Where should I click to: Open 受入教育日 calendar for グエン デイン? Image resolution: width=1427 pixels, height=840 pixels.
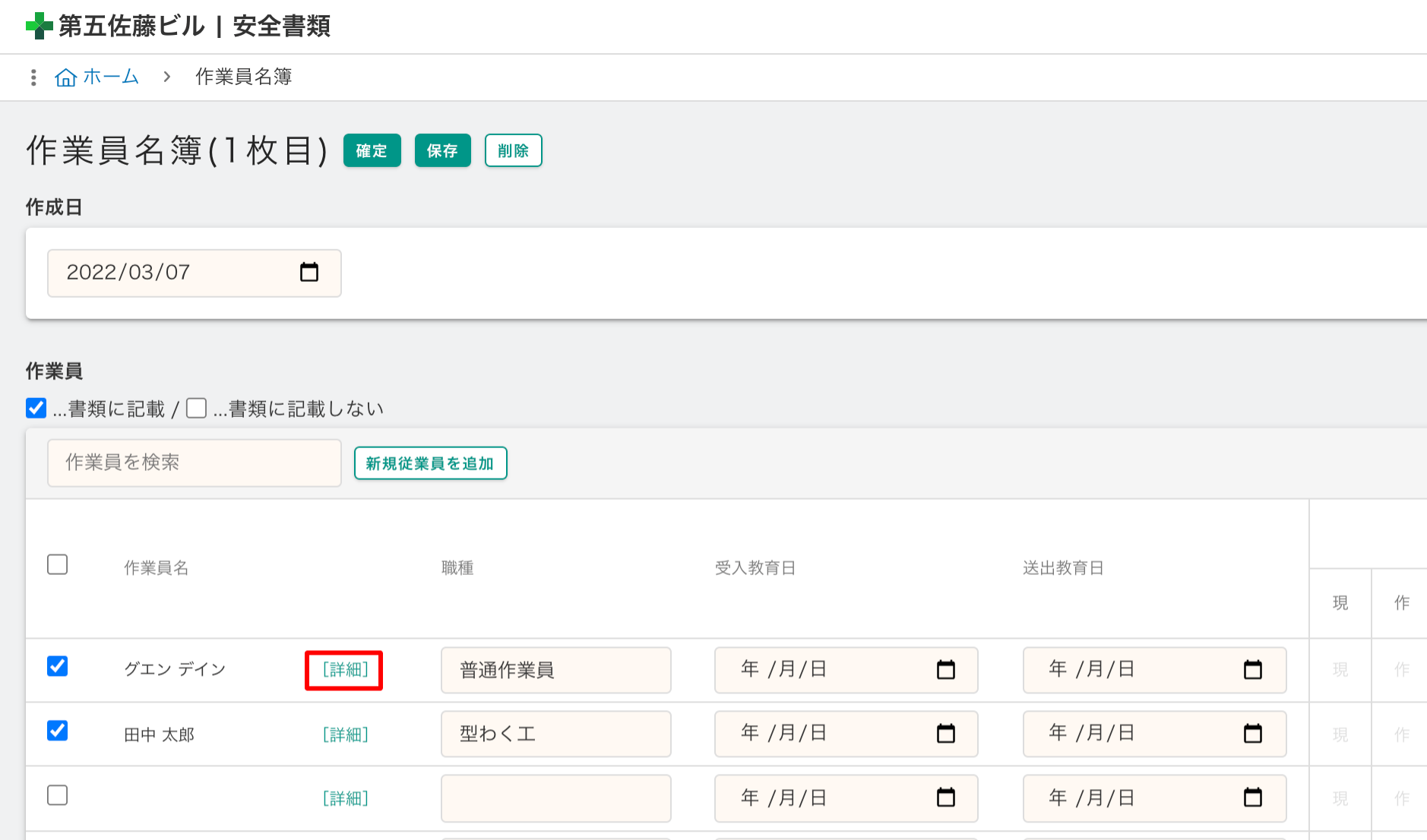tap(945, 670)
